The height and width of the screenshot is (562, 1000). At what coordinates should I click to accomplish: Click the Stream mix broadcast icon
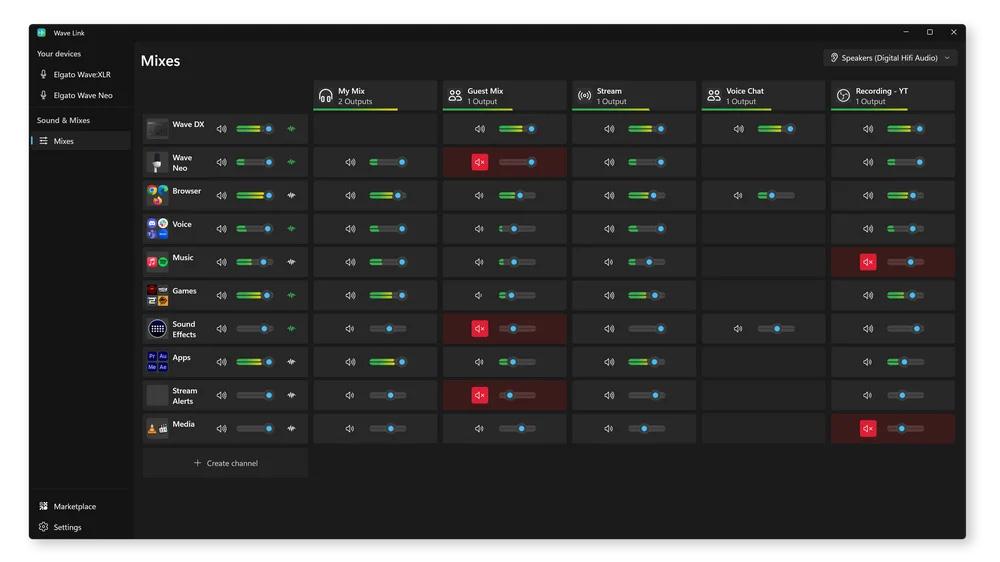(584, 96)
